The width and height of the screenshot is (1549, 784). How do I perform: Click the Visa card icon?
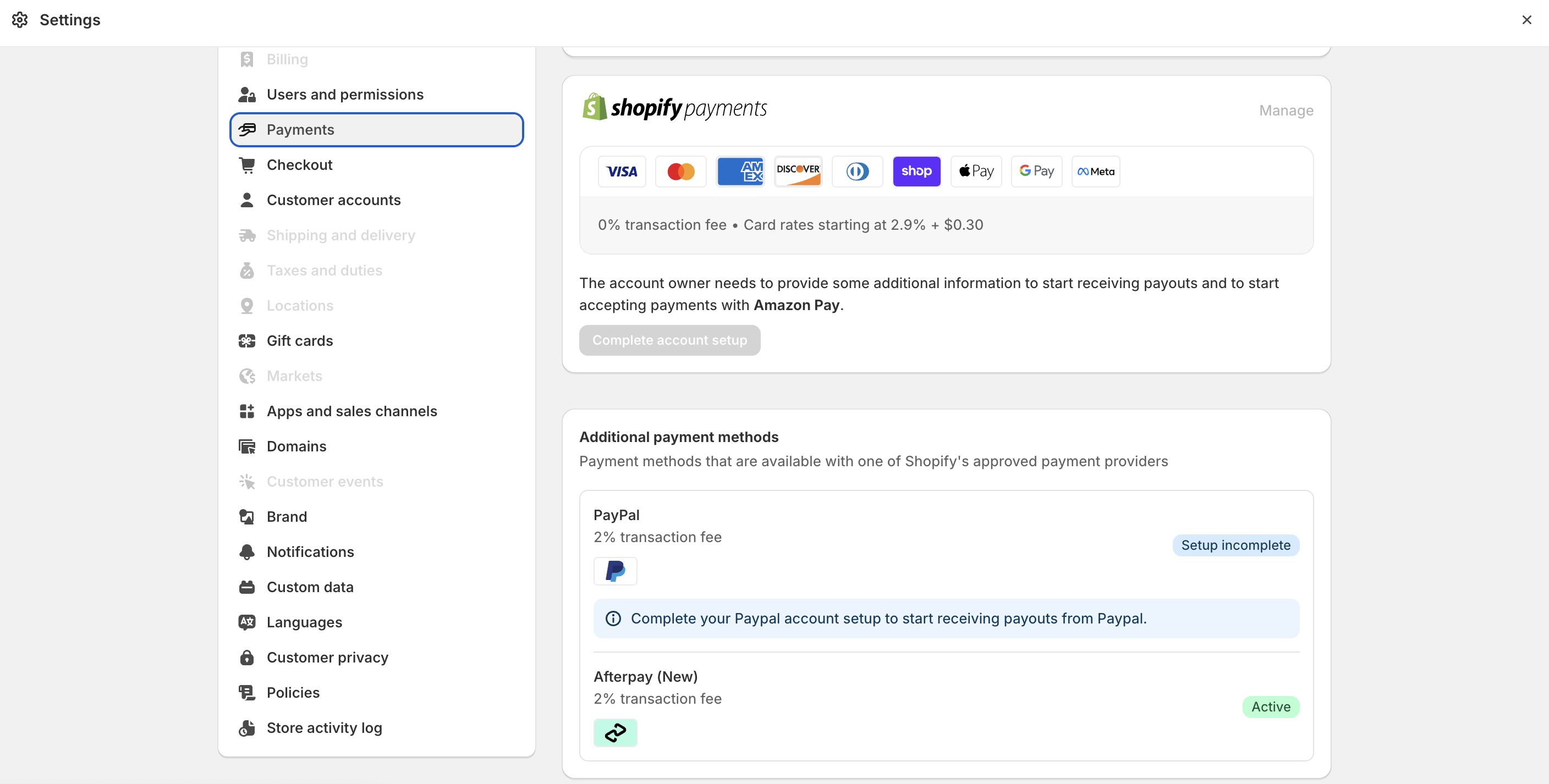coord(621,172)
